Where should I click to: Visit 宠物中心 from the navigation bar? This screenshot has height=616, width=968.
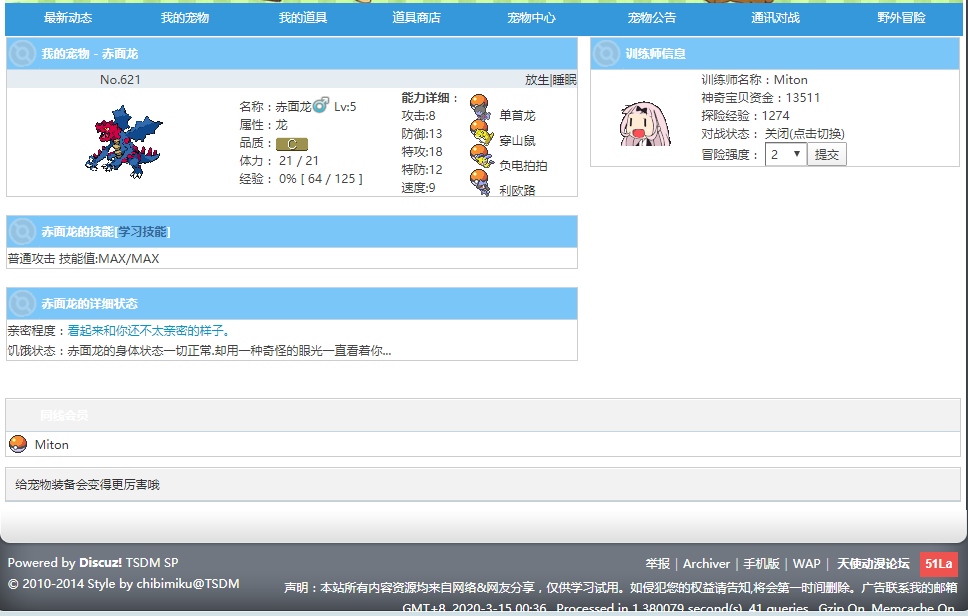[531, 18]
